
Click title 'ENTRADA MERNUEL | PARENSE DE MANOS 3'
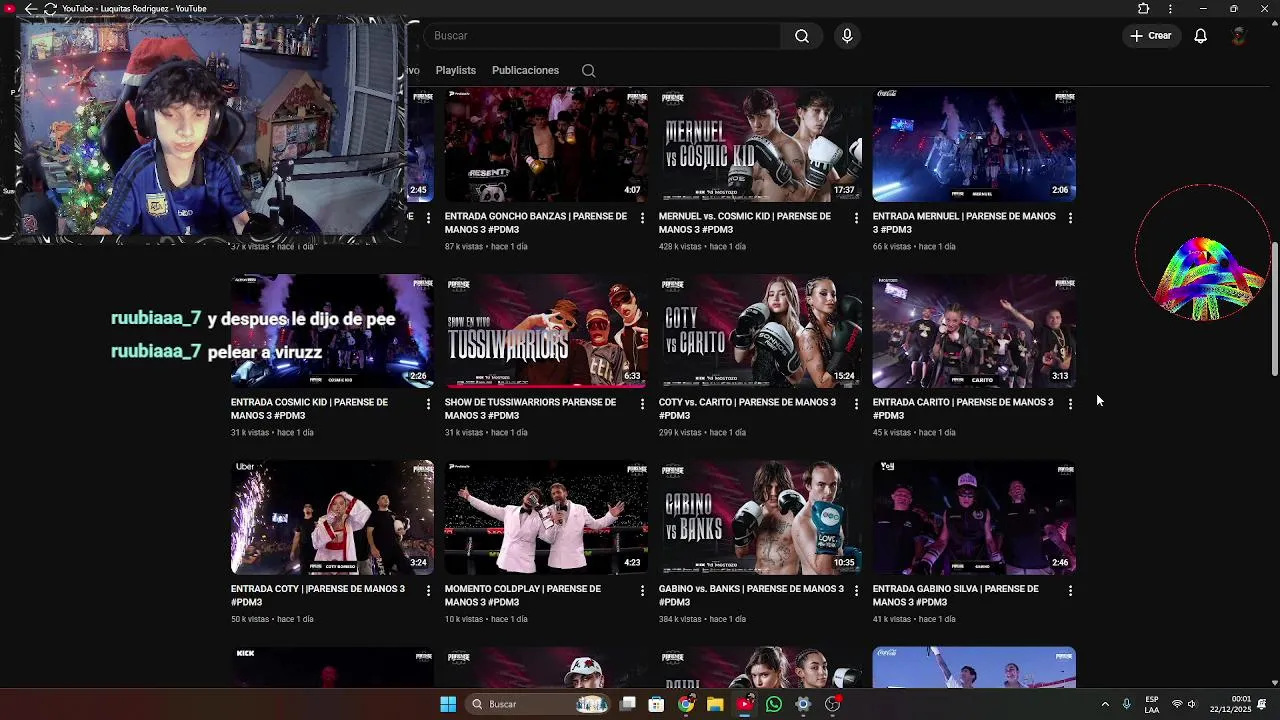click(964, 223)
